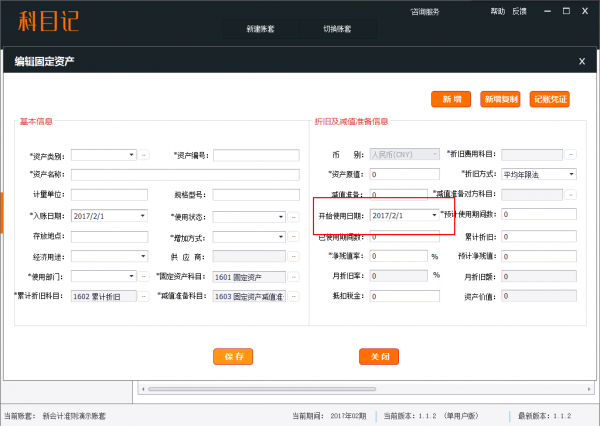Viewport: 600px width, 426px height.
Task: Open the 新建账套 menu item
Action: click(260, 29)
